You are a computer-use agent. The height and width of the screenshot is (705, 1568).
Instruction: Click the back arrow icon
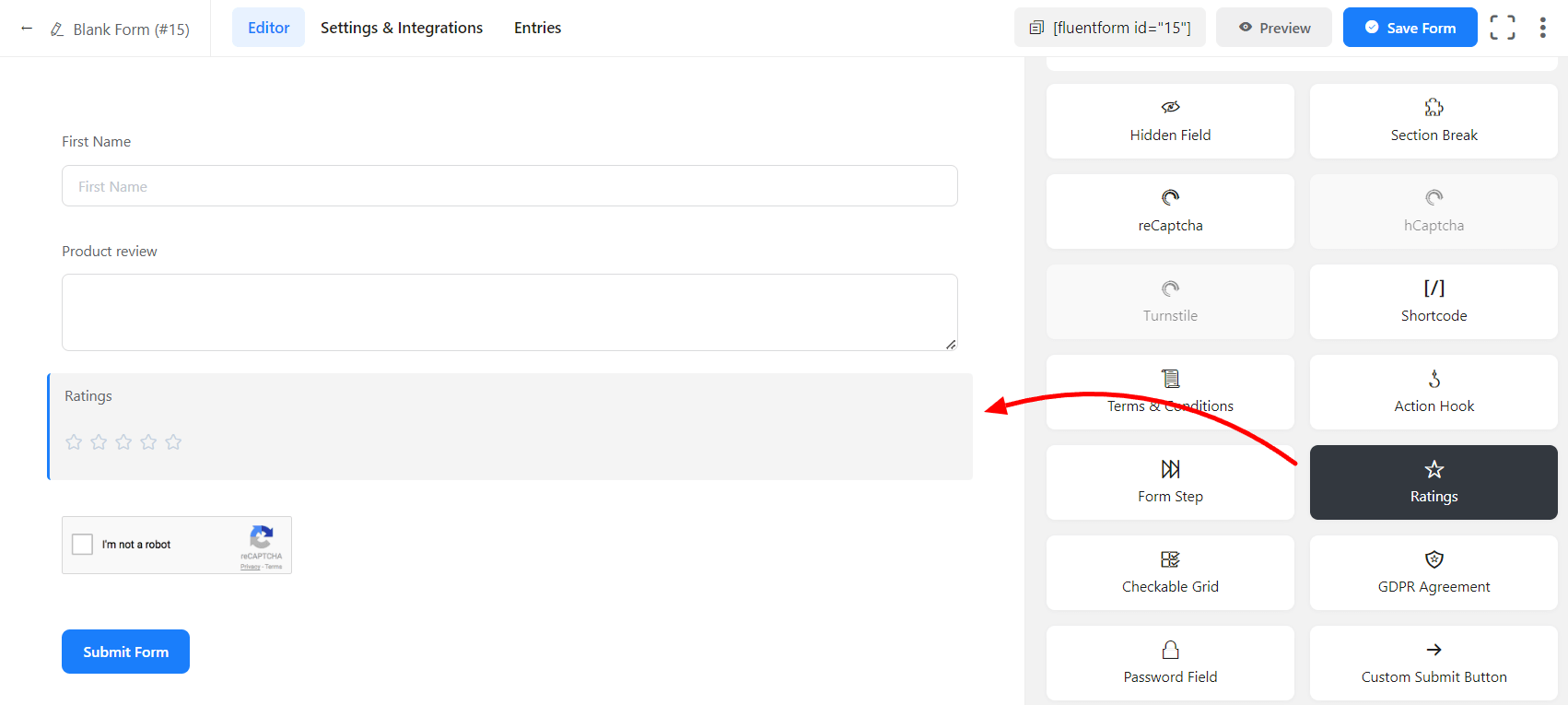(27, 29)
